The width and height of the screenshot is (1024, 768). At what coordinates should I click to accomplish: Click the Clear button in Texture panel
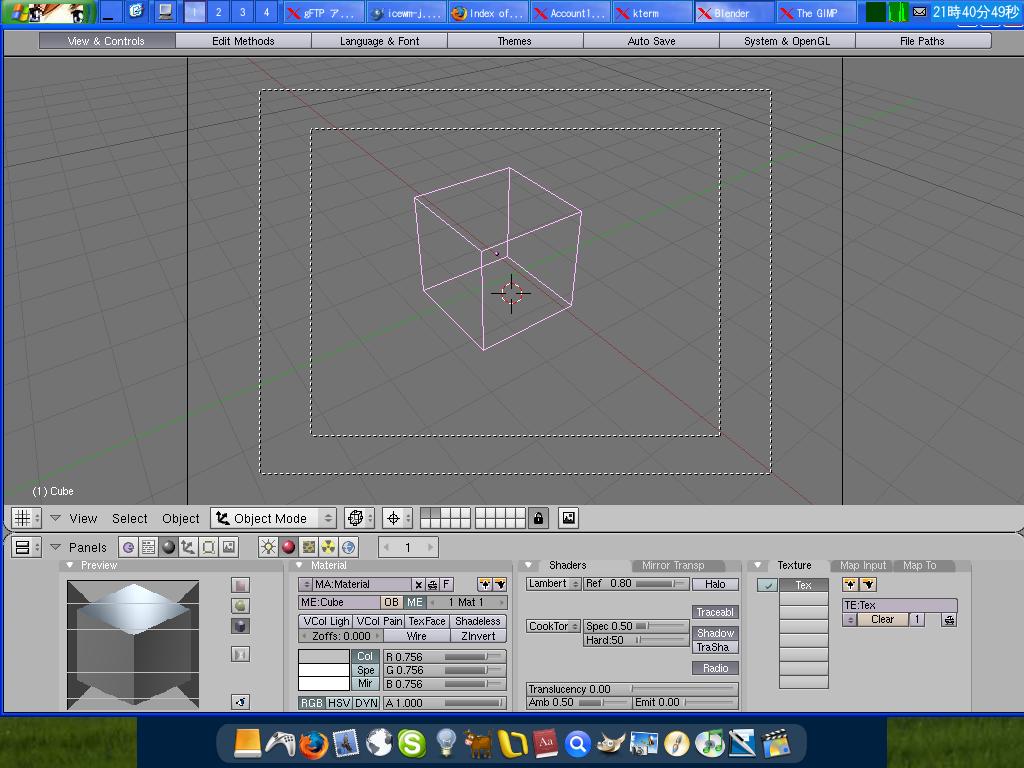point(884,619)
